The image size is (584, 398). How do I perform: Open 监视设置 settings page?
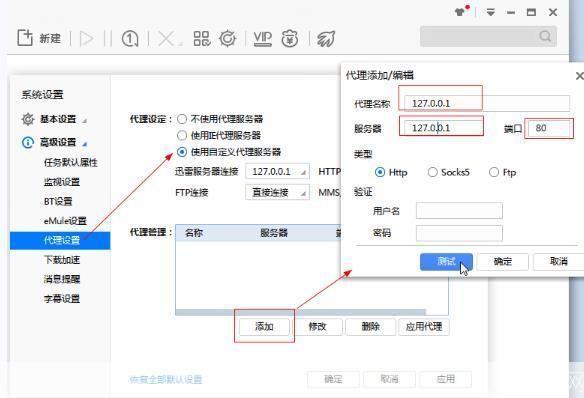point(62,182)
